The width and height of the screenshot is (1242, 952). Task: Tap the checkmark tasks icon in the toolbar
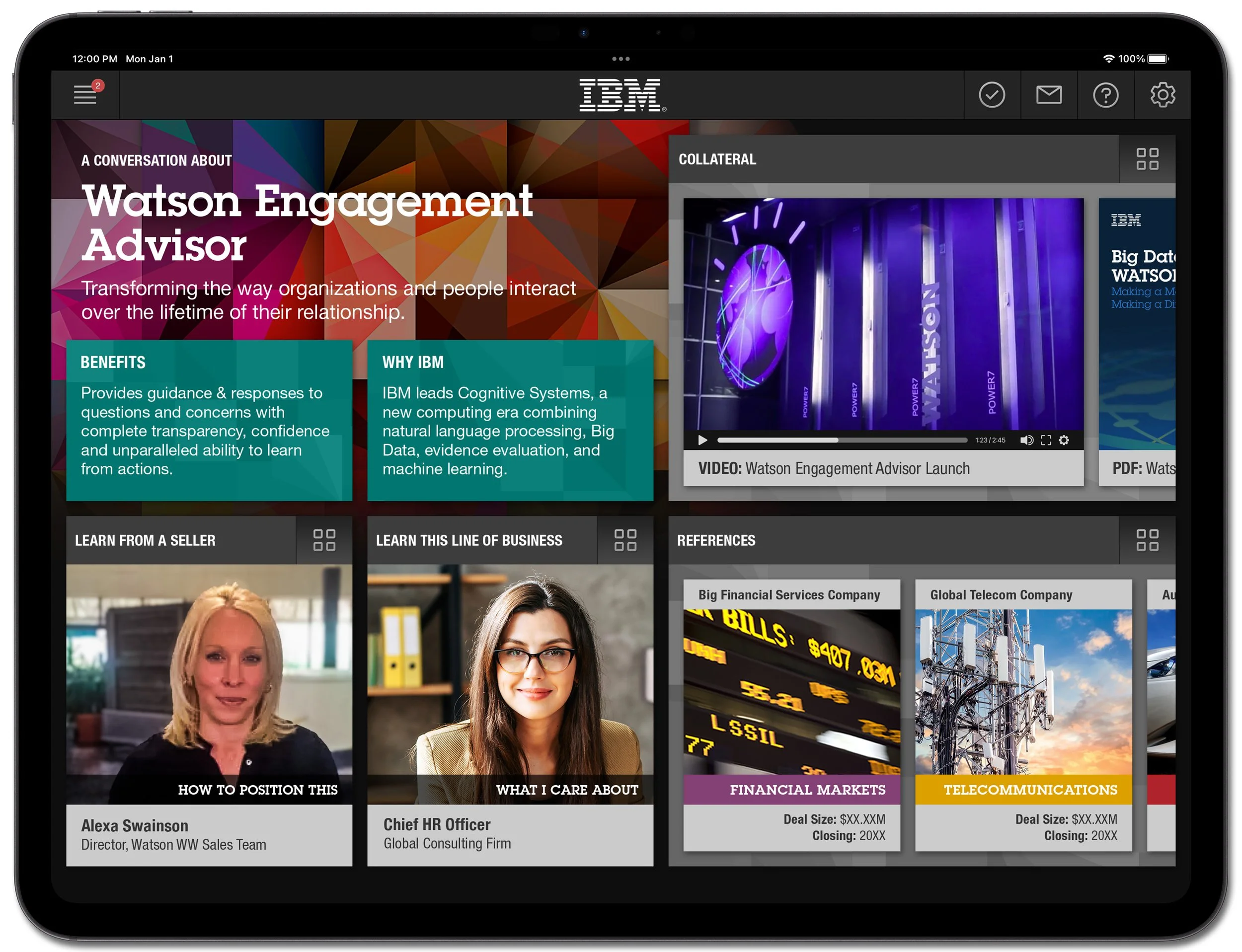click(992, 95)
